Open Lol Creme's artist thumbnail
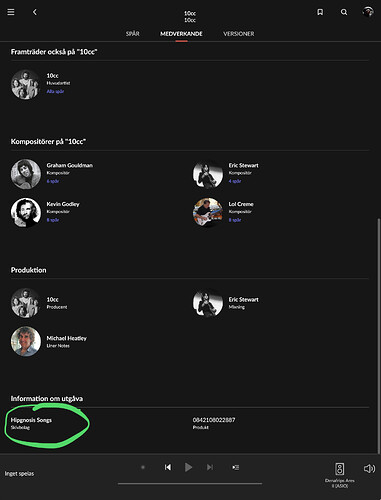This screenshot has height=500, width=381. pos(208,213)
